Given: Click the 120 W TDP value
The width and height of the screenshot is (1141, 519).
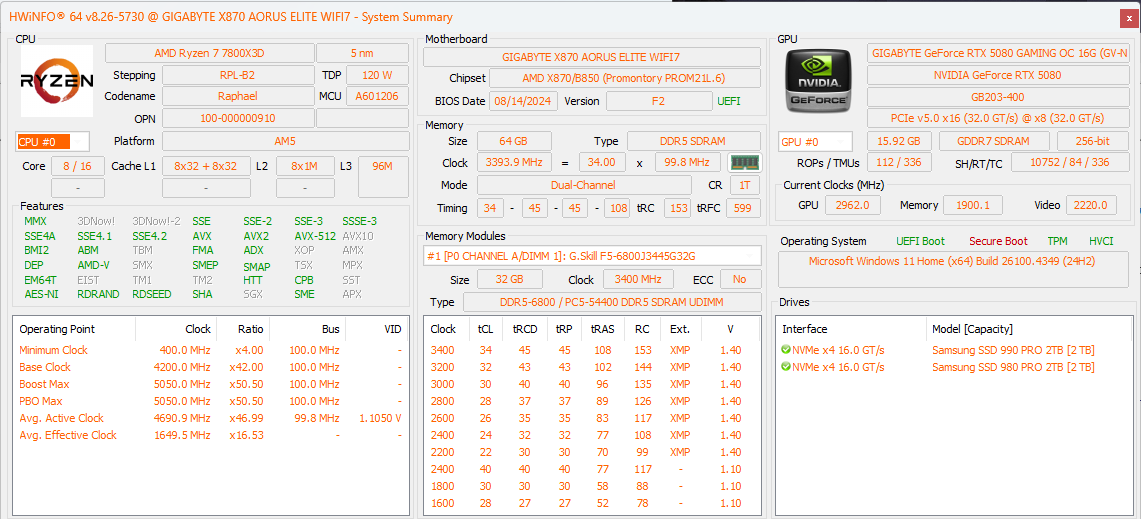Looking at the screenshot, I should (x=377, y=75).
